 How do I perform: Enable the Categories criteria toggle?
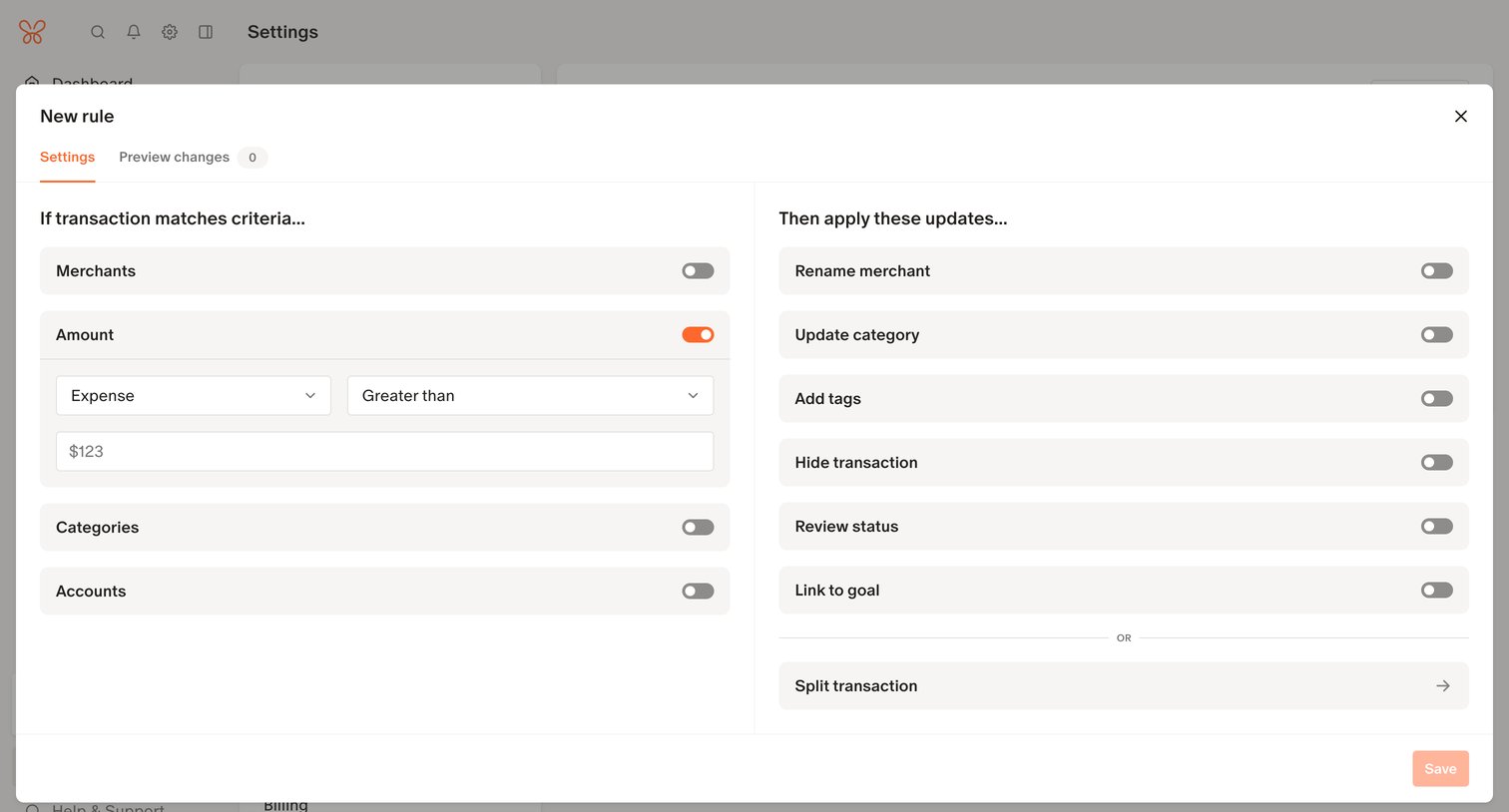[x=698, y=528]
